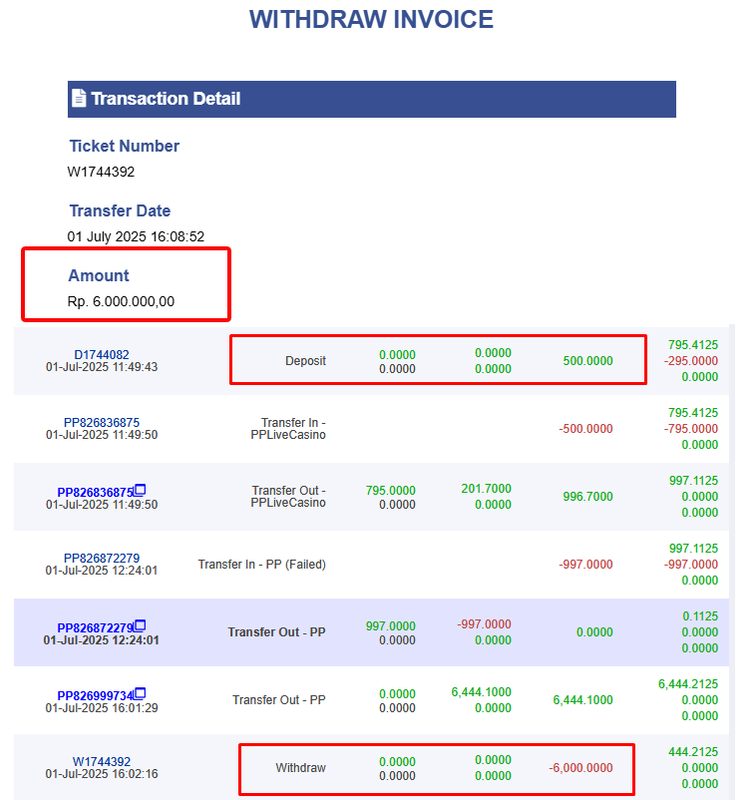This screenshot has height=800, width=748.
Task: Click copy icon beside PP826836875 Transfer Out row
Action: (140, 490)
